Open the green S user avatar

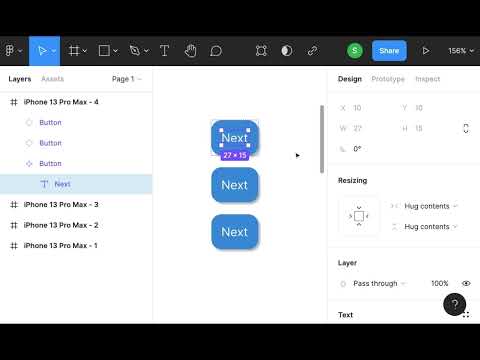point(355,51)
